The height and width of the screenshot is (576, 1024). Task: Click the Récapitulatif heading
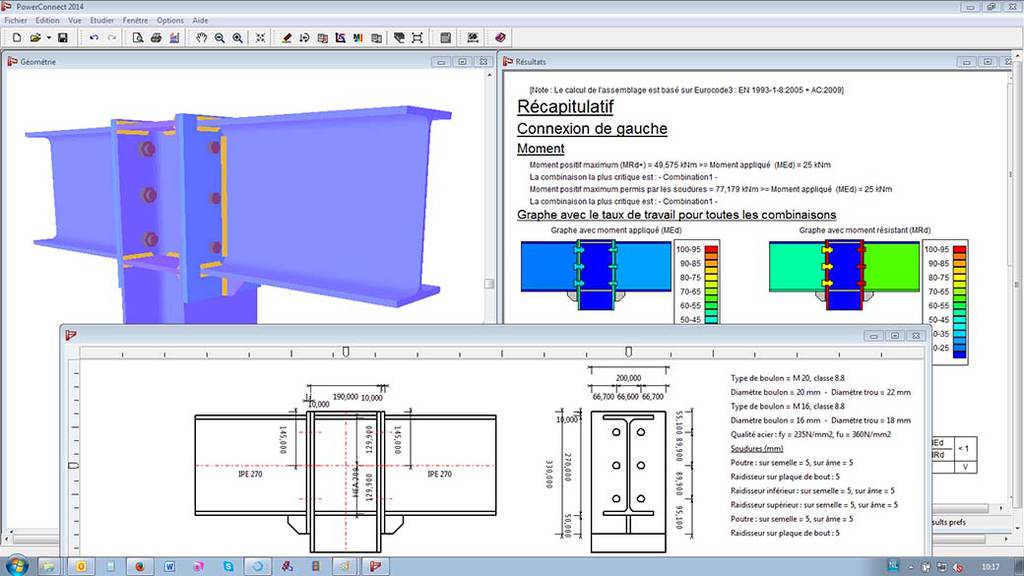point(565,106)
